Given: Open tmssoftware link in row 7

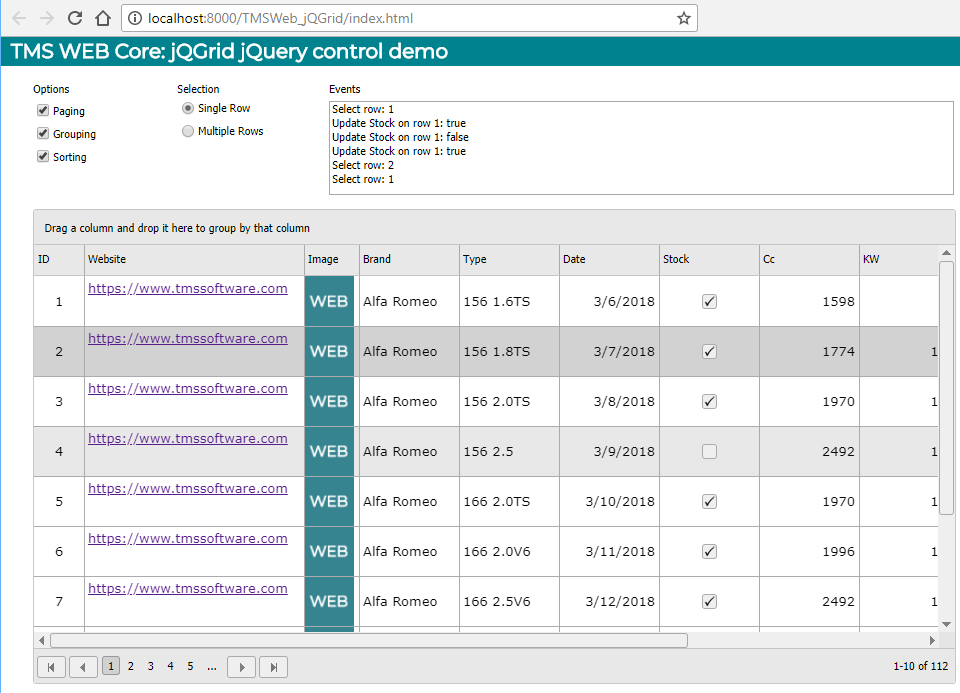Looking at the screenshot, I should coord(187,588).
